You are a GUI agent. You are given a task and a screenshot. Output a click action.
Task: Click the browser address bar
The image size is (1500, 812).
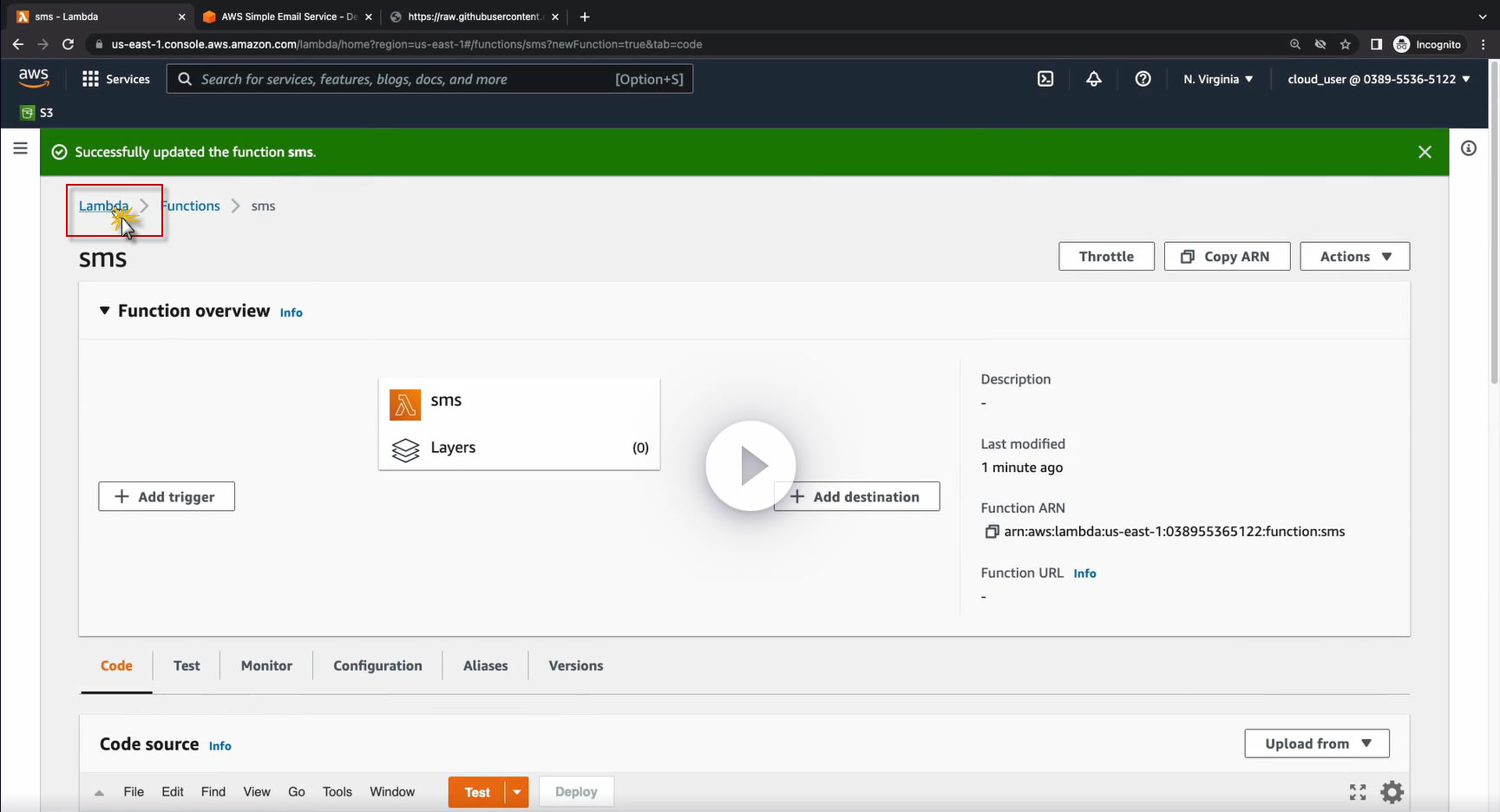(685, 44)
